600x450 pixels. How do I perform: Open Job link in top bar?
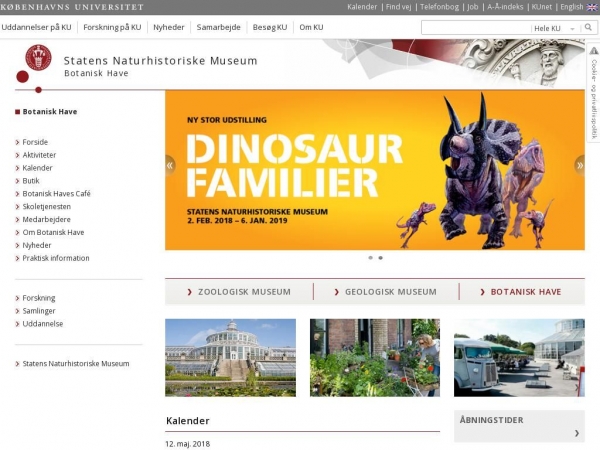tap(473, 7)
